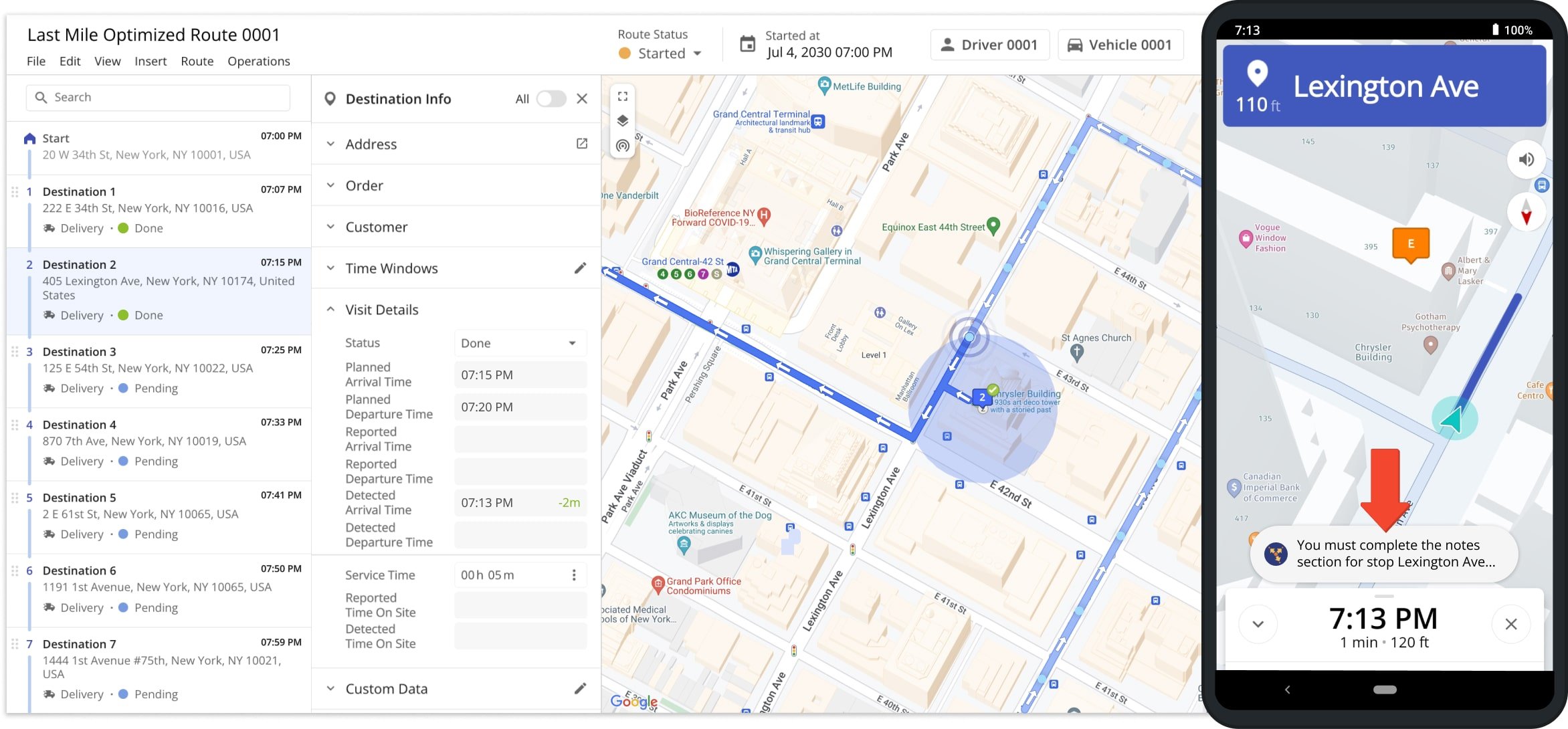Click the Started at calendar icon

(x=747, y=45)
